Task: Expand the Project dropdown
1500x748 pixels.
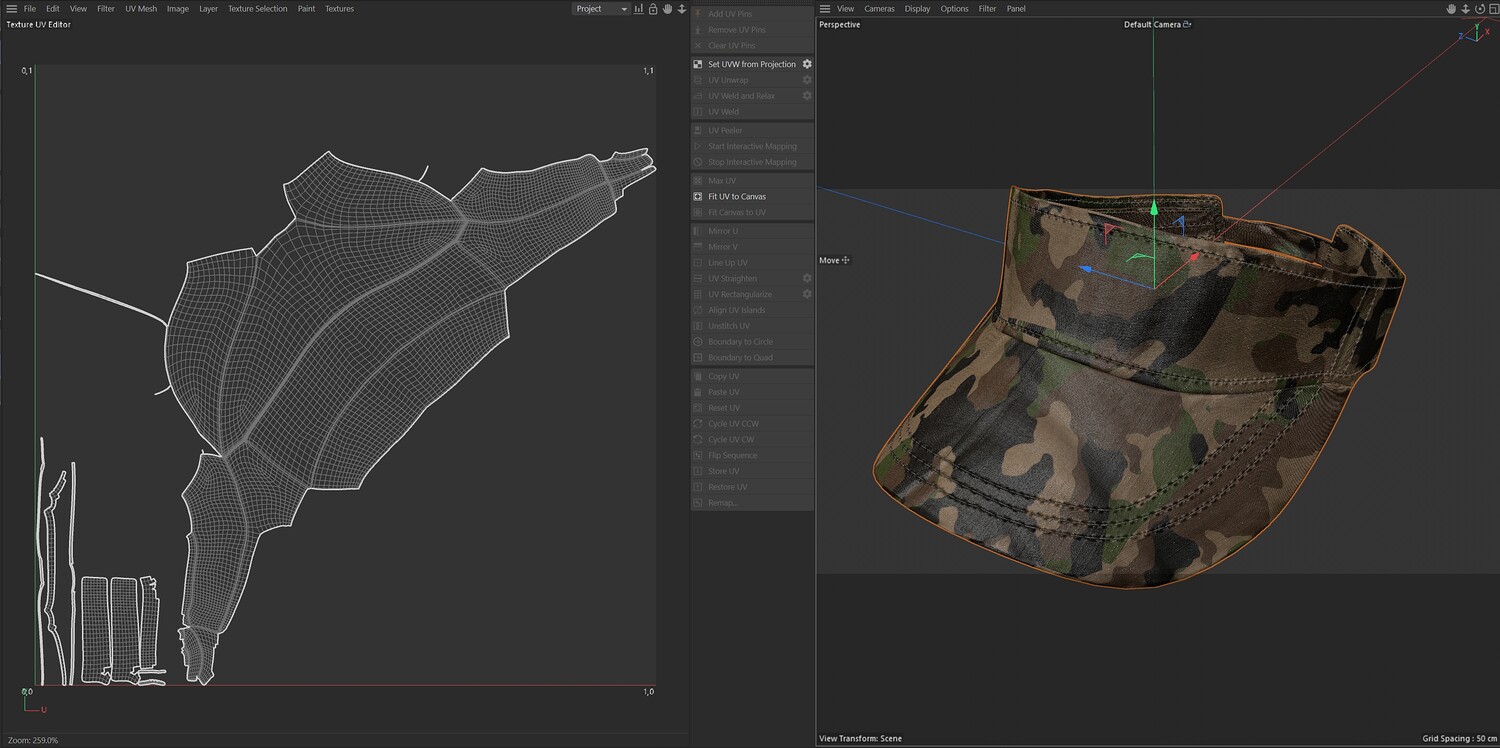Action: [x=601, y=9]
